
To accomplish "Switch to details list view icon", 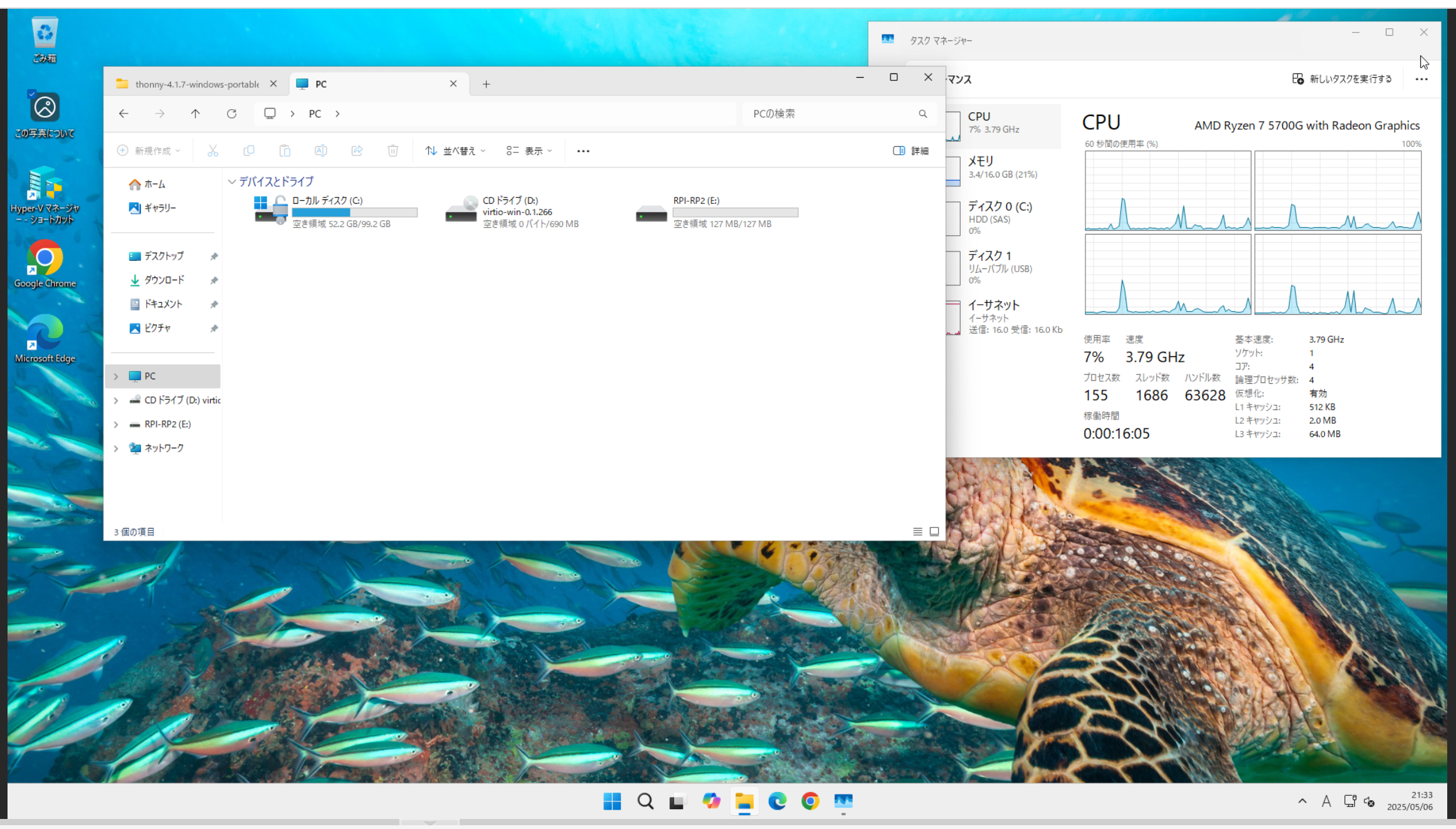I will pyautogui.click(x=917, y=532).
